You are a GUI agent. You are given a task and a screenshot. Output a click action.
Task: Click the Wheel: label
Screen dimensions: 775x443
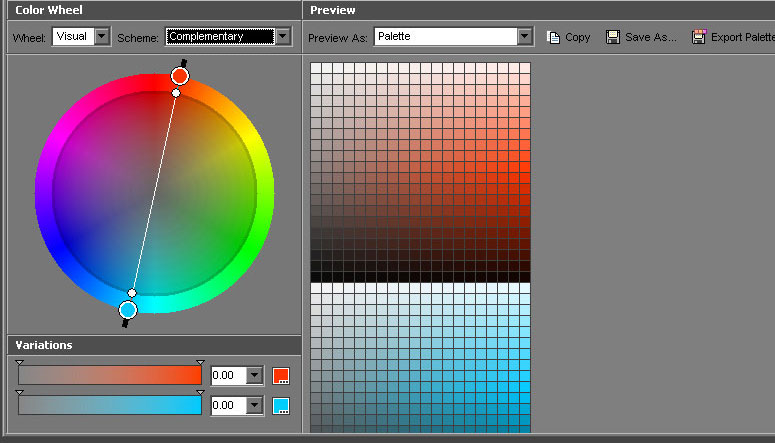[29, 38]
